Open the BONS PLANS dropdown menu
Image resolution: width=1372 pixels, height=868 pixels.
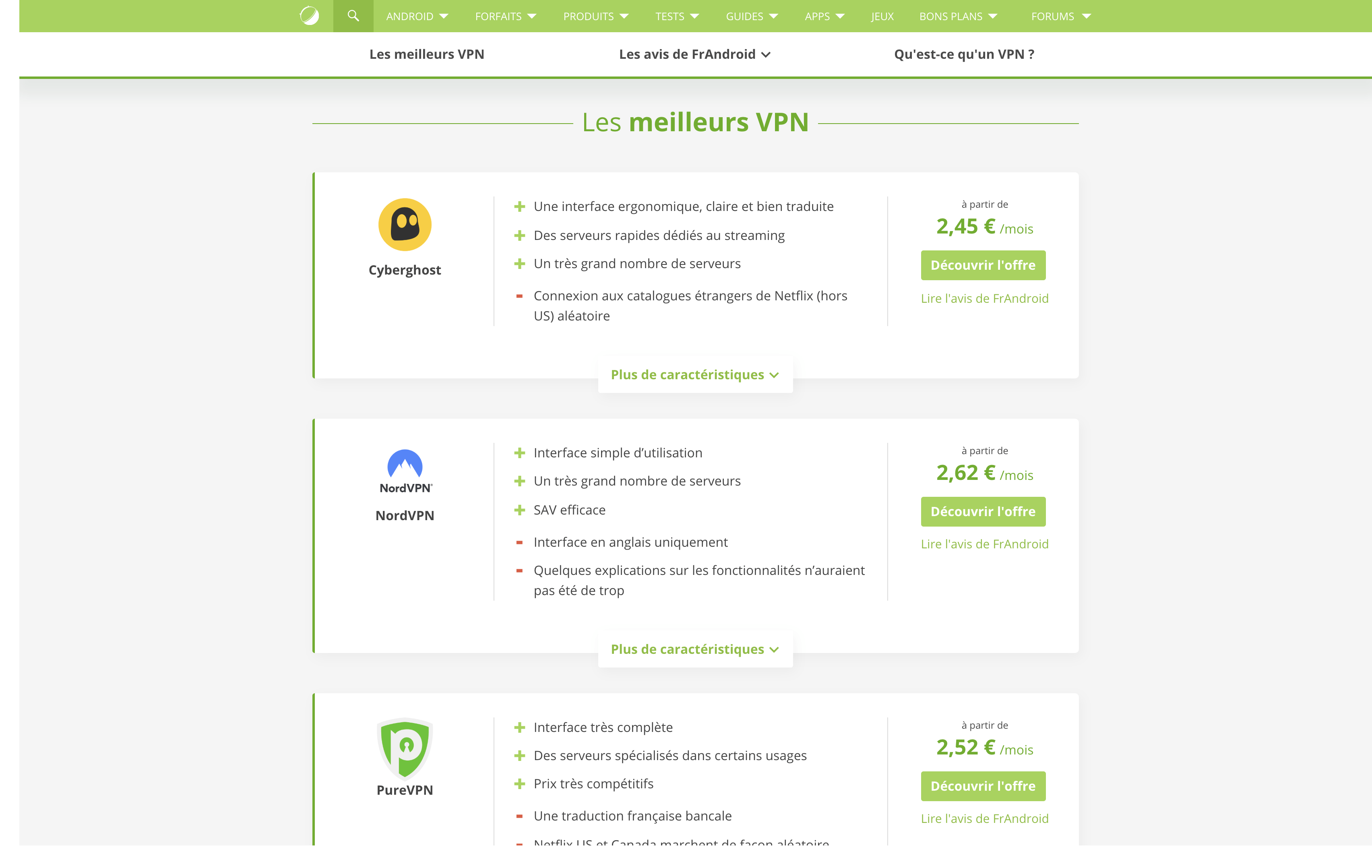tap(959, 17)
